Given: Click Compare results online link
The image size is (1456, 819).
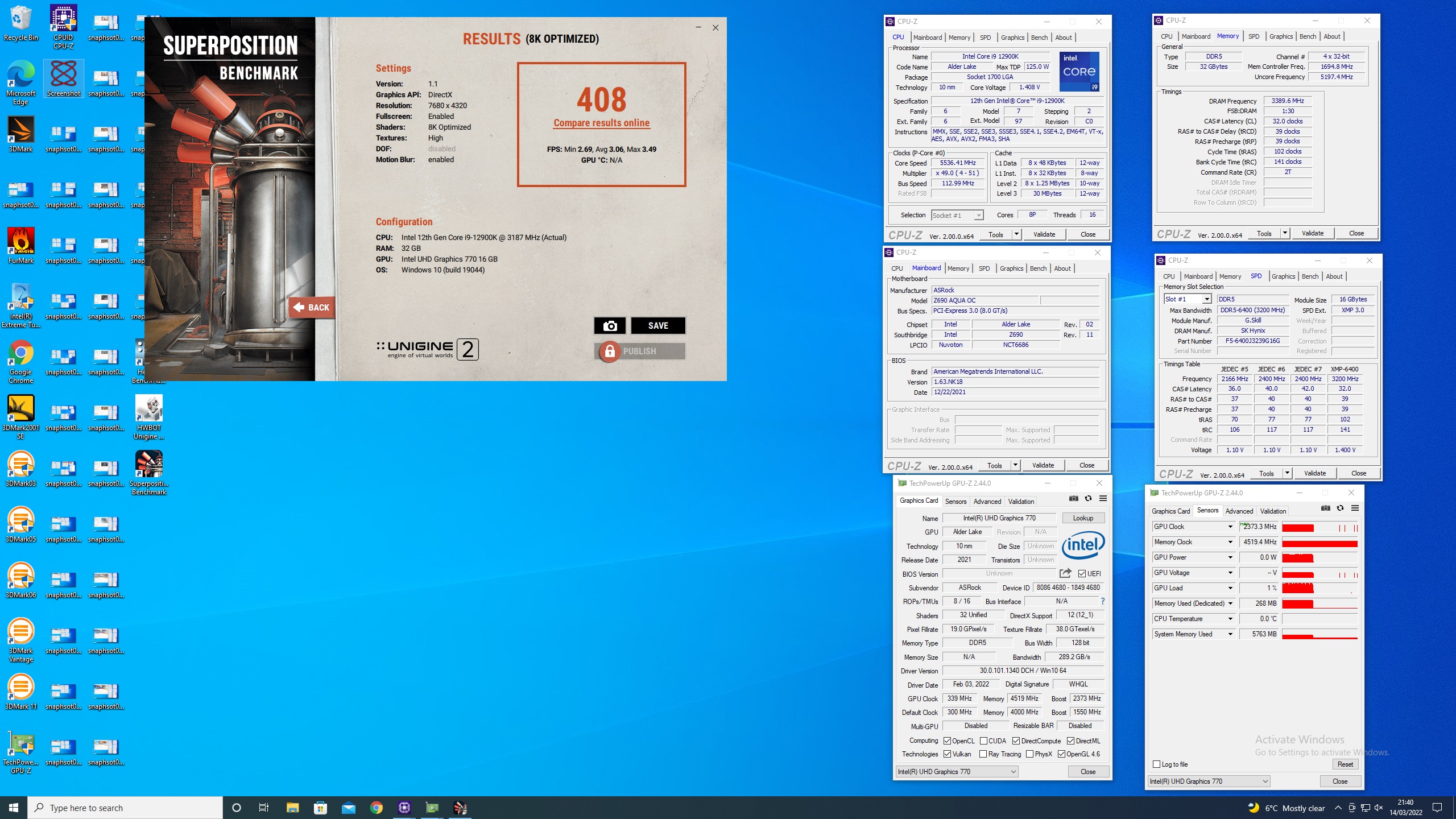Looking at the screenshot, I should tap(601, 123).
